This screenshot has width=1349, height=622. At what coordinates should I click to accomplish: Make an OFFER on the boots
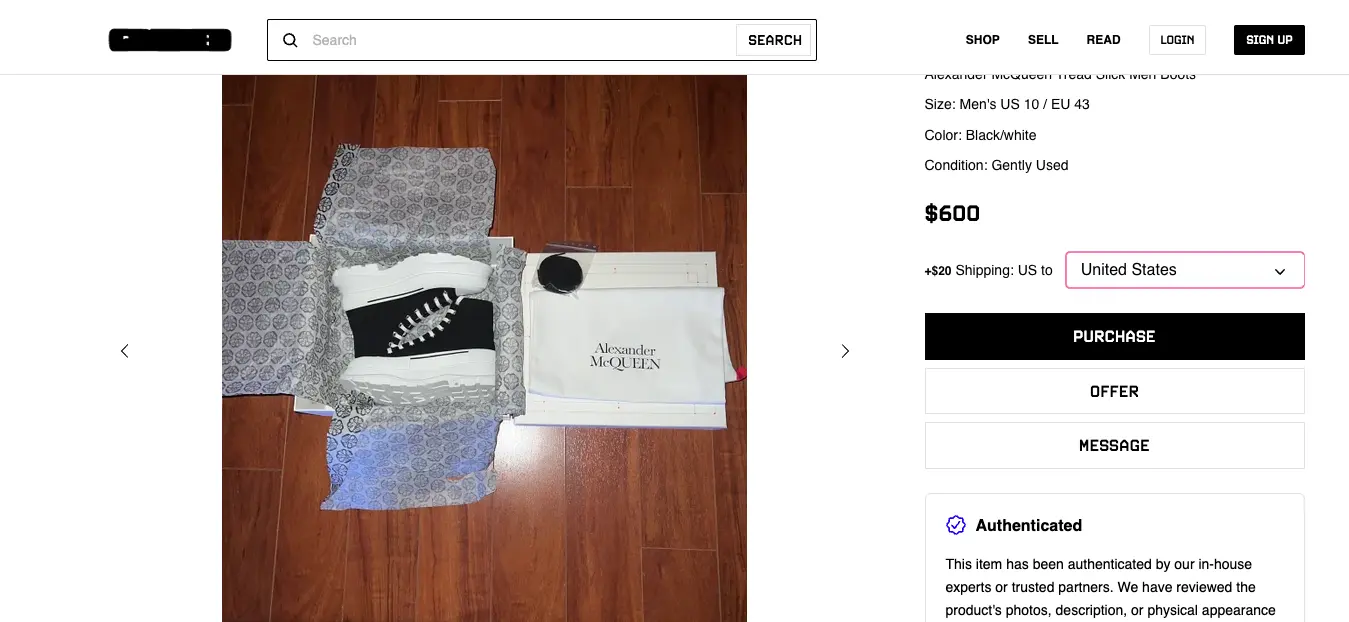[1114, 391]
